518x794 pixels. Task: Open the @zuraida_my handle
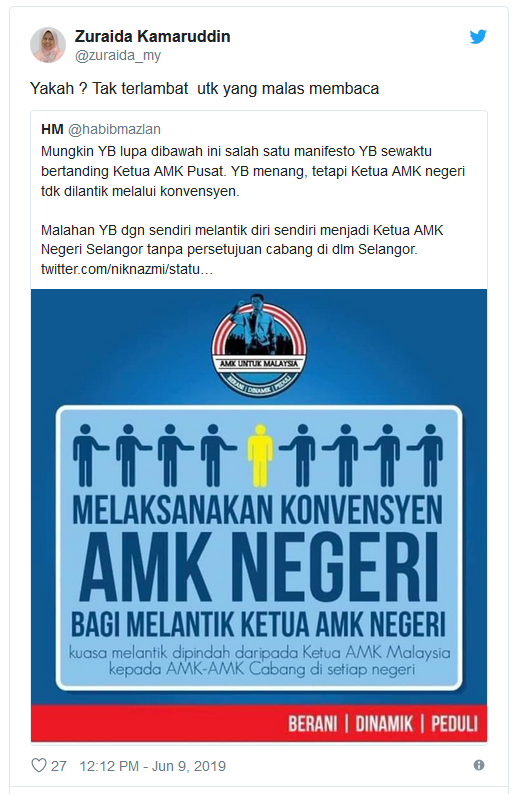(118, 55)
